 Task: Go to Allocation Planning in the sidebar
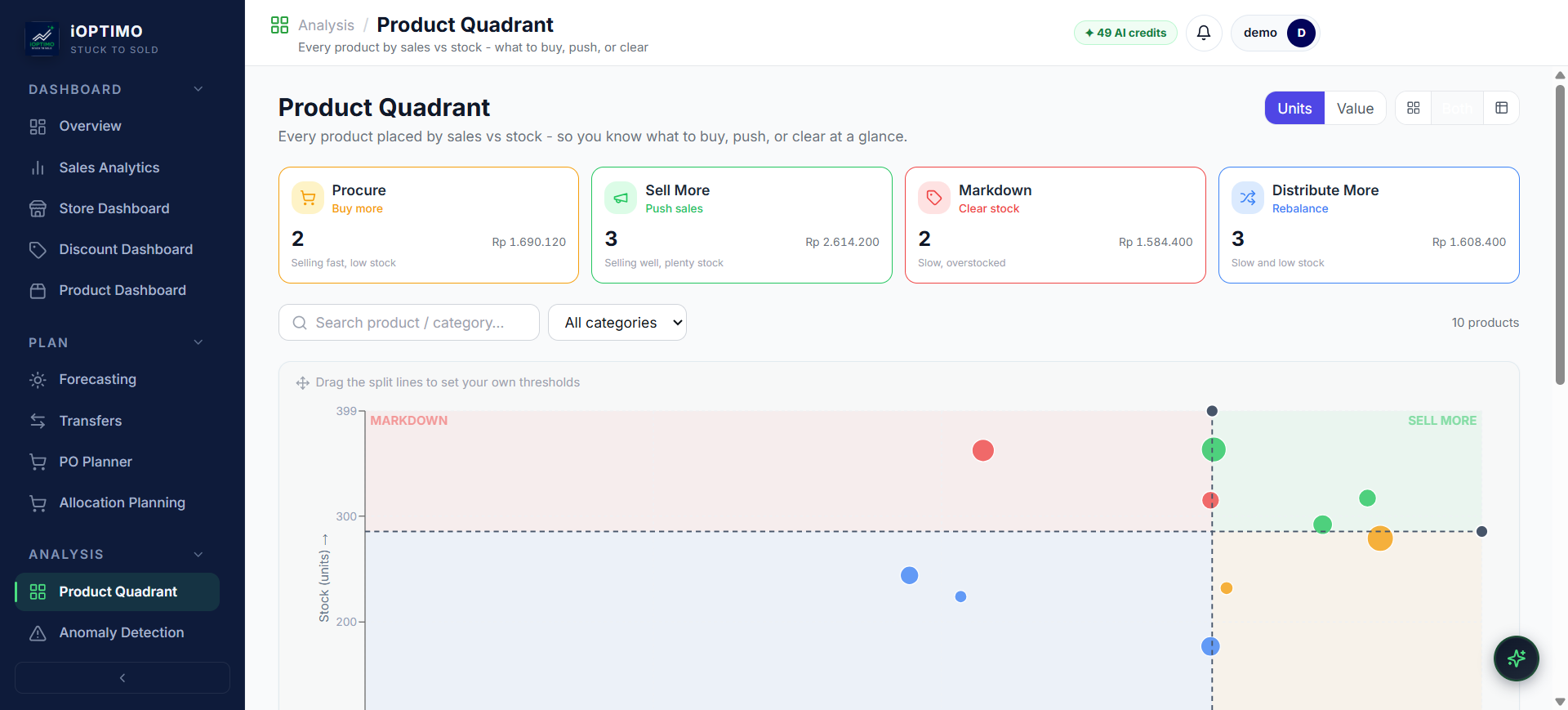pyautogui.click(x=117, y=502)
